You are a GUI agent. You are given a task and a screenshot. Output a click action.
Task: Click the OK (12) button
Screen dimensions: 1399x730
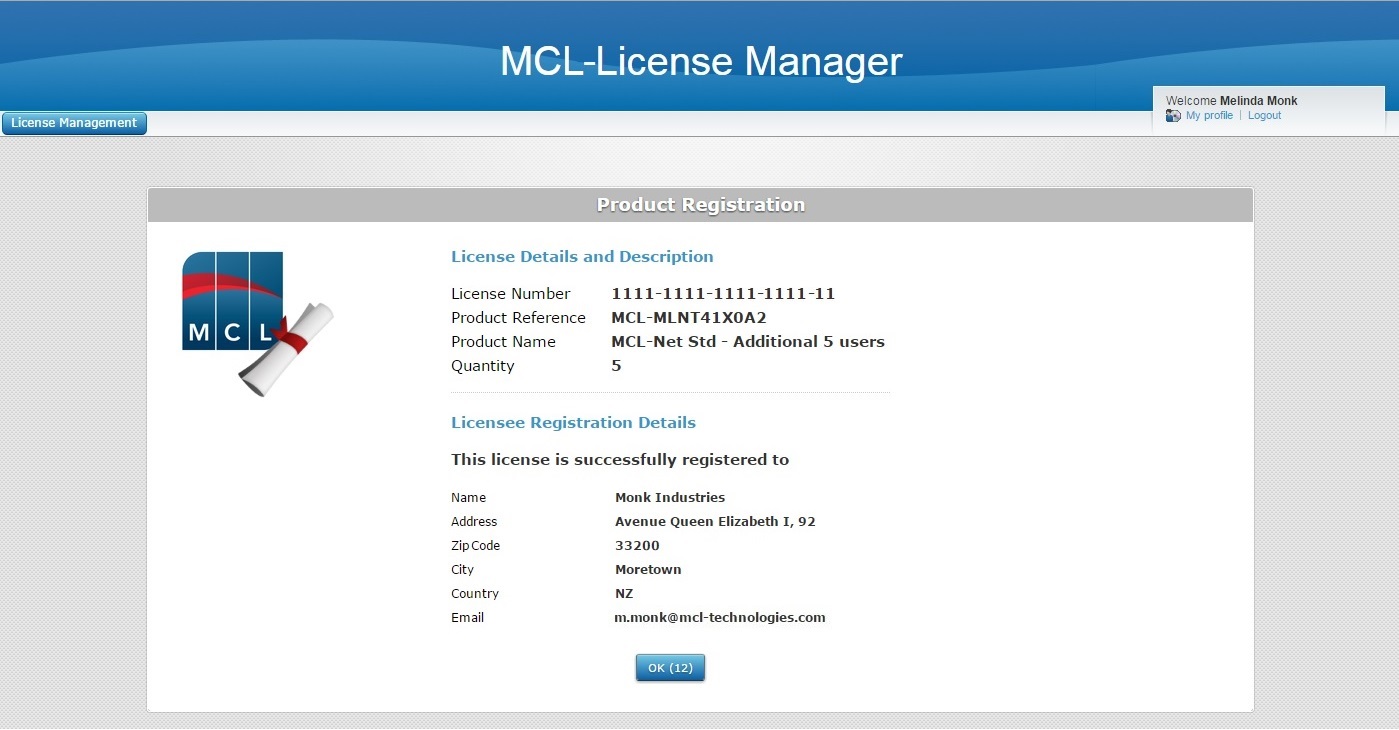(x=670, y=668)
